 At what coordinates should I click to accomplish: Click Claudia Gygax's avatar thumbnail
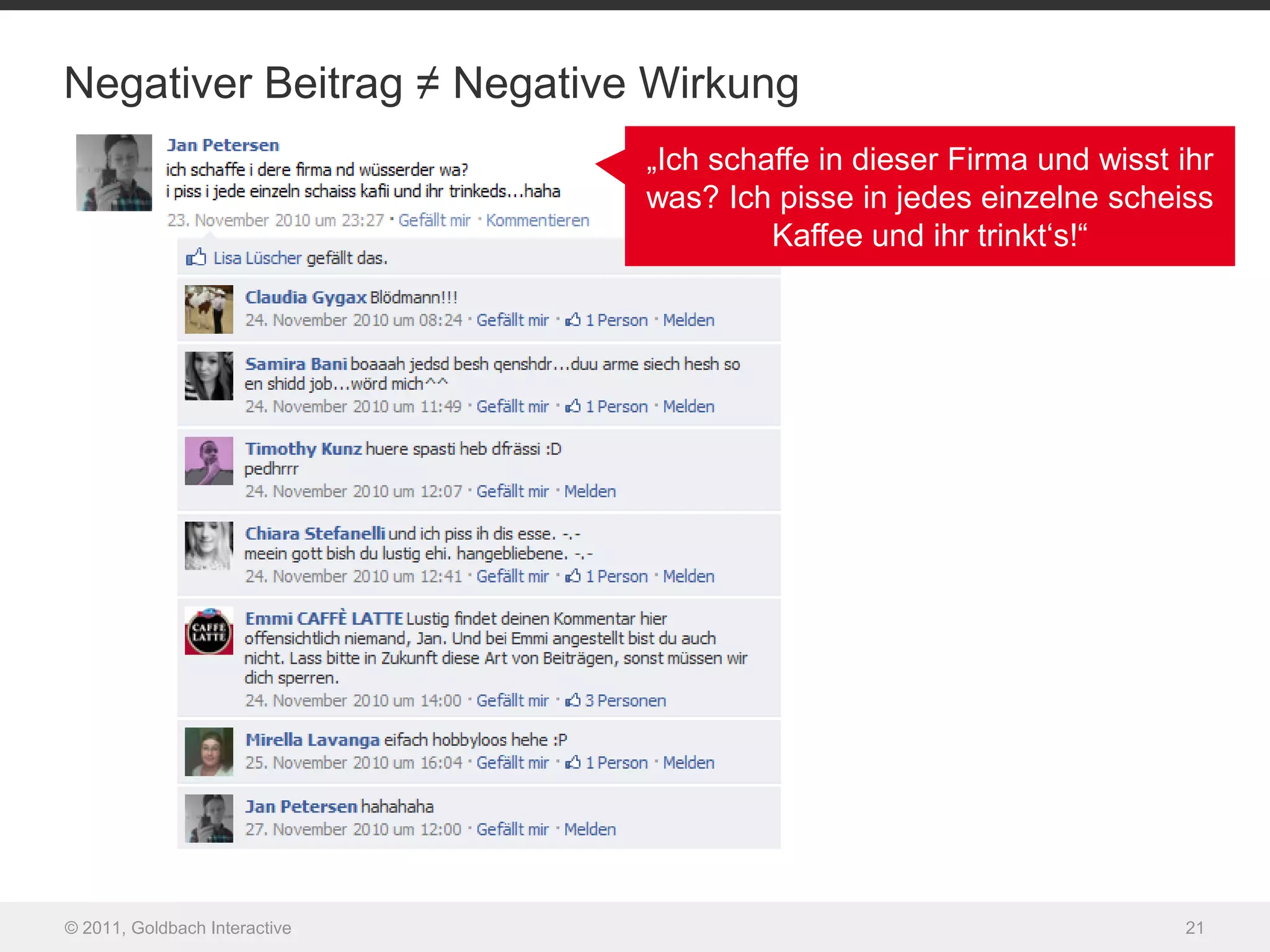[209, 309]
